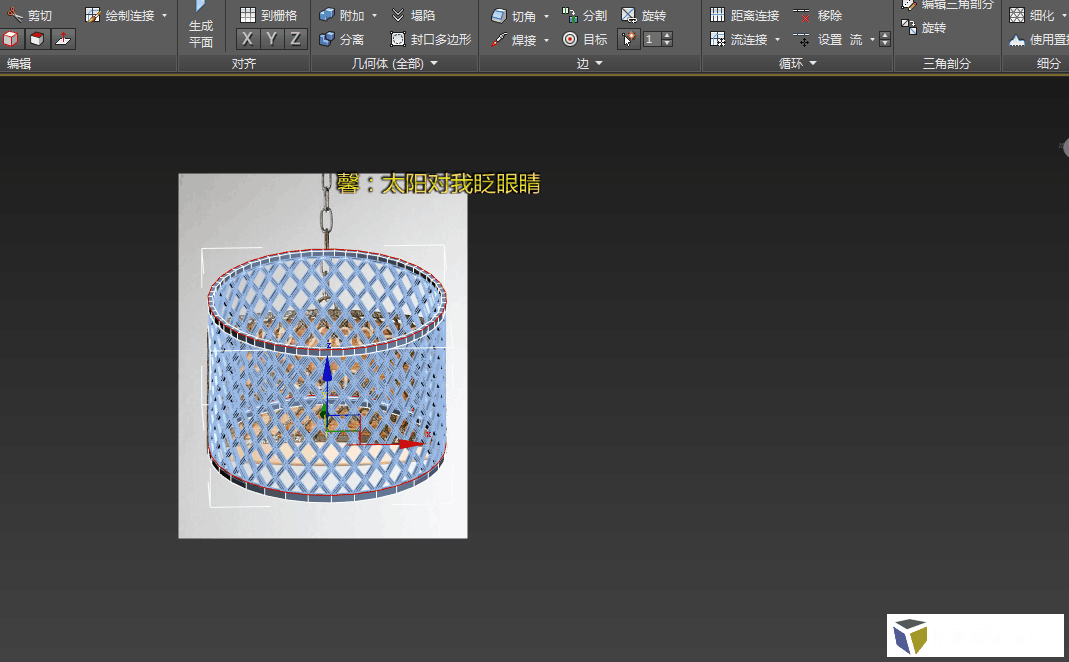Toggle the Z axis align button
This screenshot has height=662, width=1069.
[x=295, y=39]
